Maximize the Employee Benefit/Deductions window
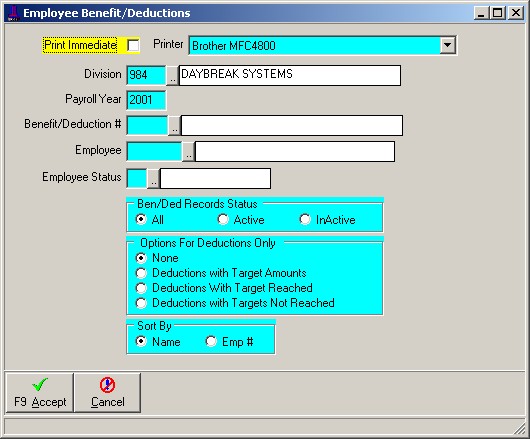Image resolution: width=530 pixels, height=439 pixels. click(498, 13)
